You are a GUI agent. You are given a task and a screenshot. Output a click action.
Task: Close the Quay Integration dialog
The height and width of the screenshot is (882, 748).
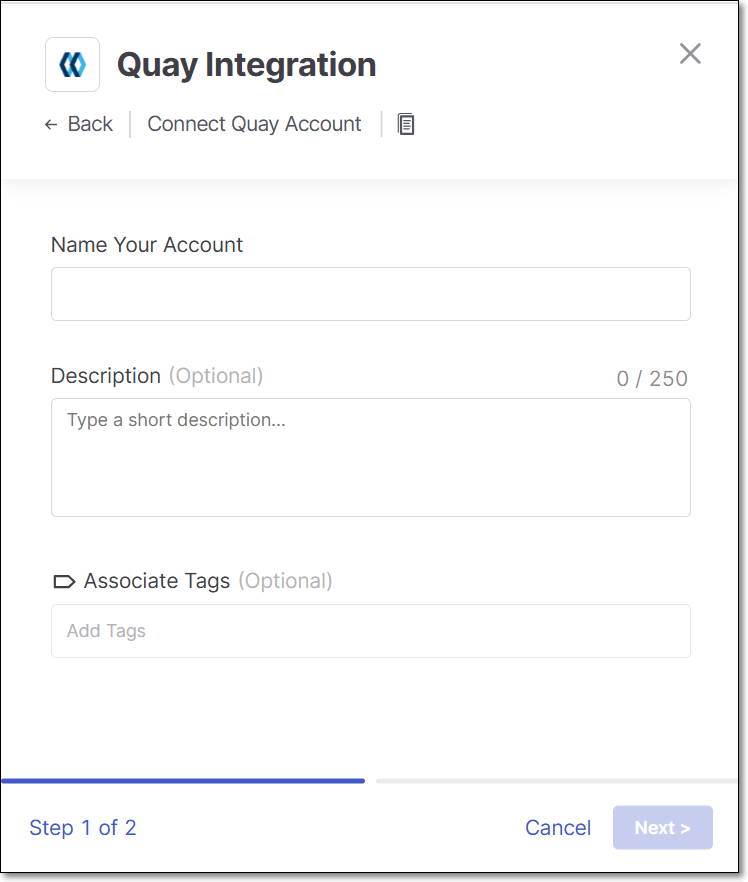(x=690, y=54)
